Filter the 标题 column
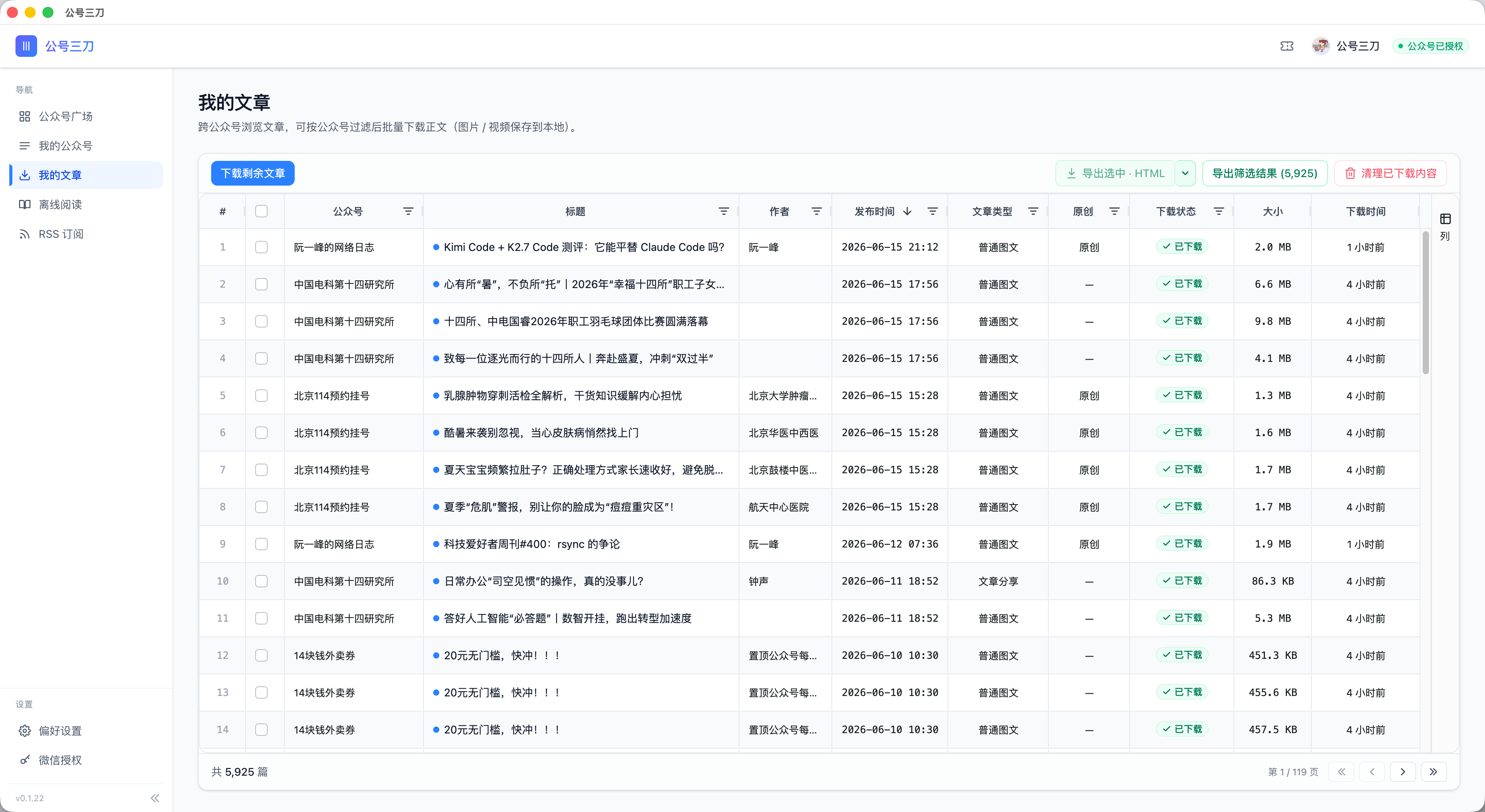 coord(724,212)
